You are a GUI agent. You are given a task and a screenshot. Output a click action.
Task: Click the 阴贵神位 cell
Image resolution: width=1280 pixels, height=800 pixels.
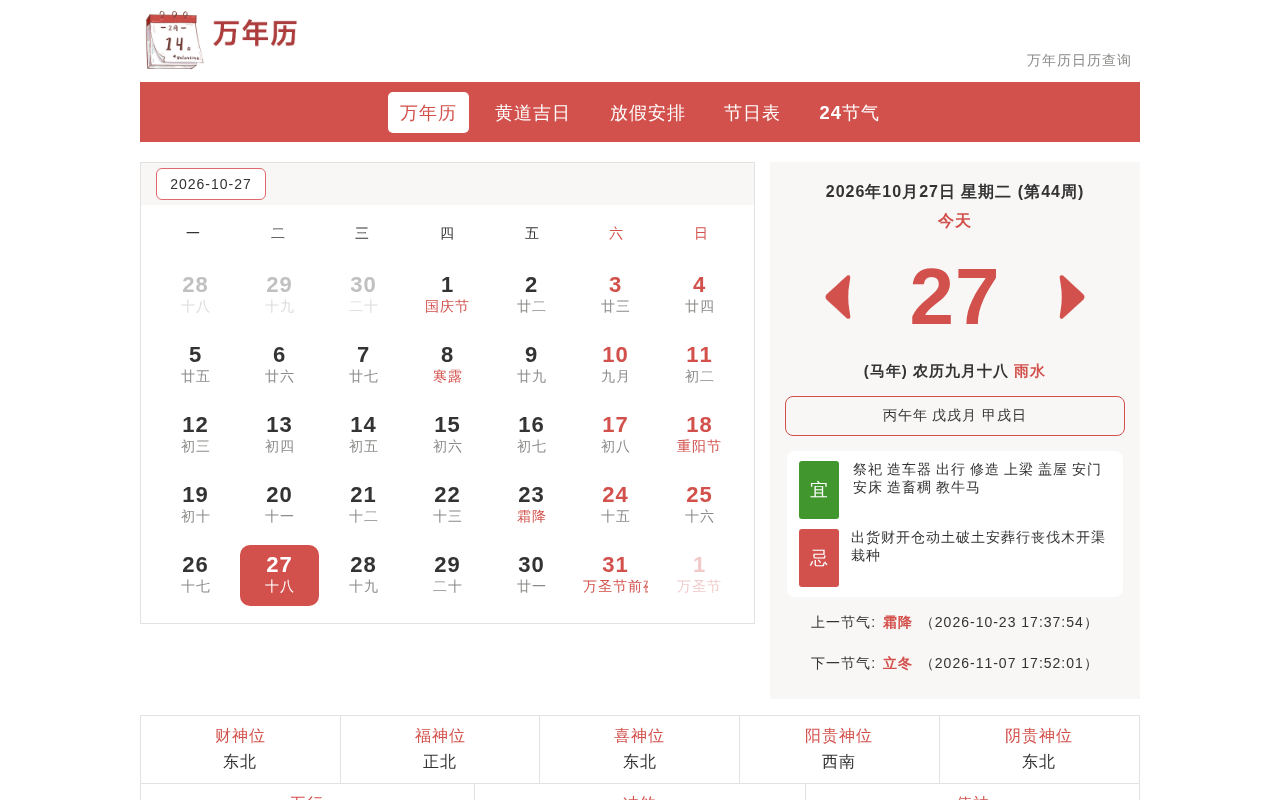(1039, 749)
